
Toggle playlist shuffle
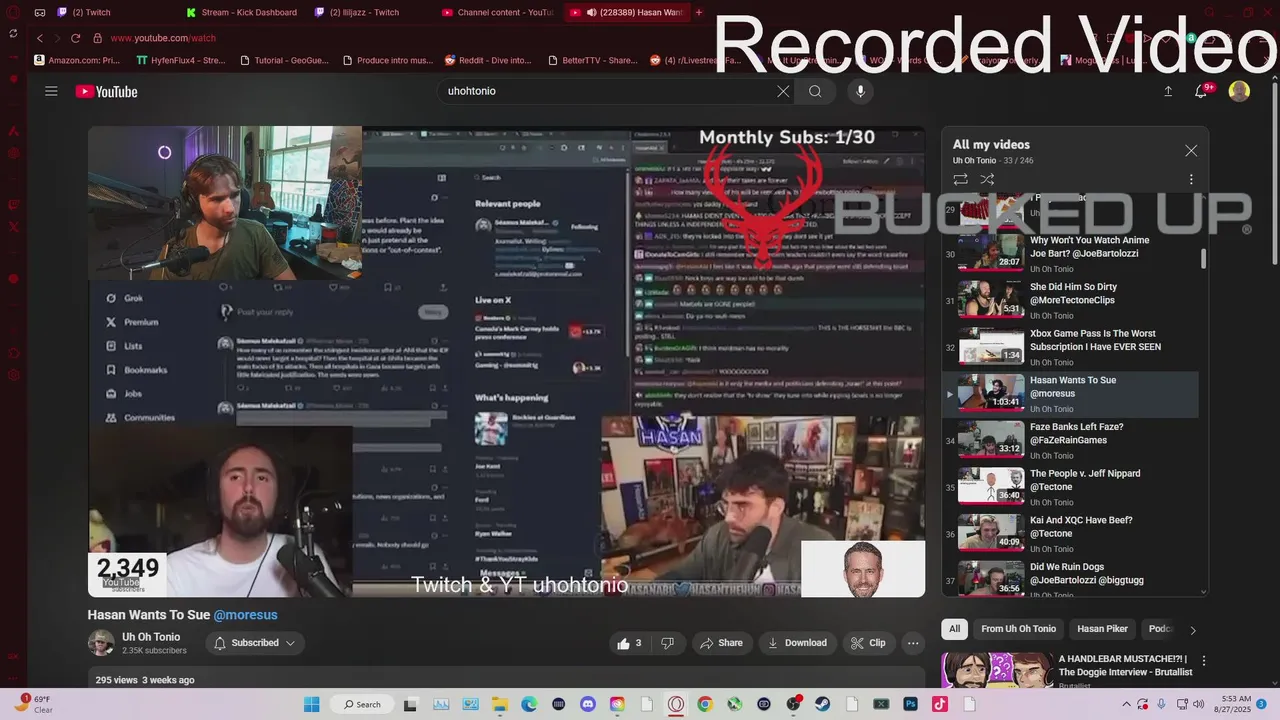pyautogui.click(x=987, y=179)
